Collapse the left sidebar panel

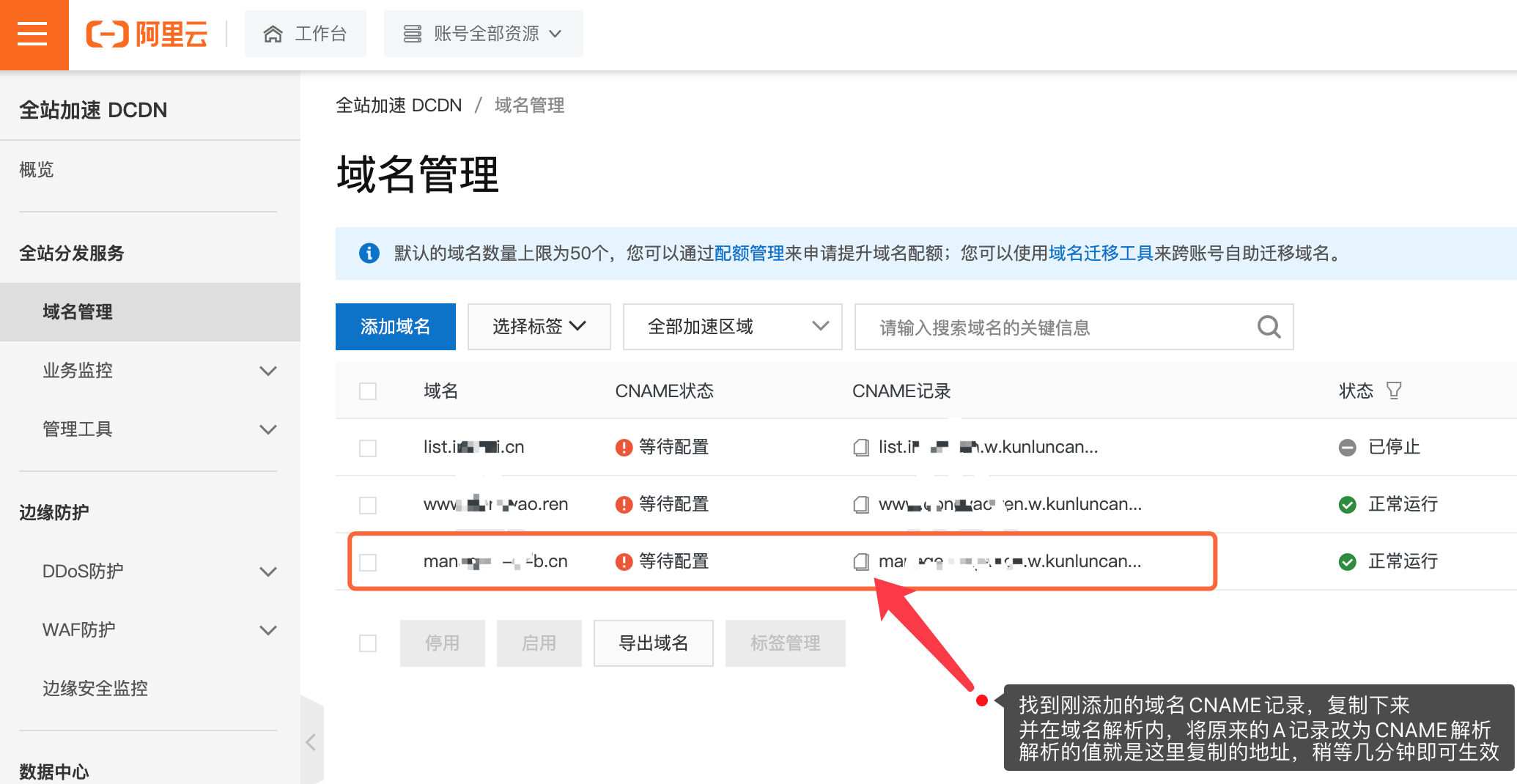[x=311, y=742]
